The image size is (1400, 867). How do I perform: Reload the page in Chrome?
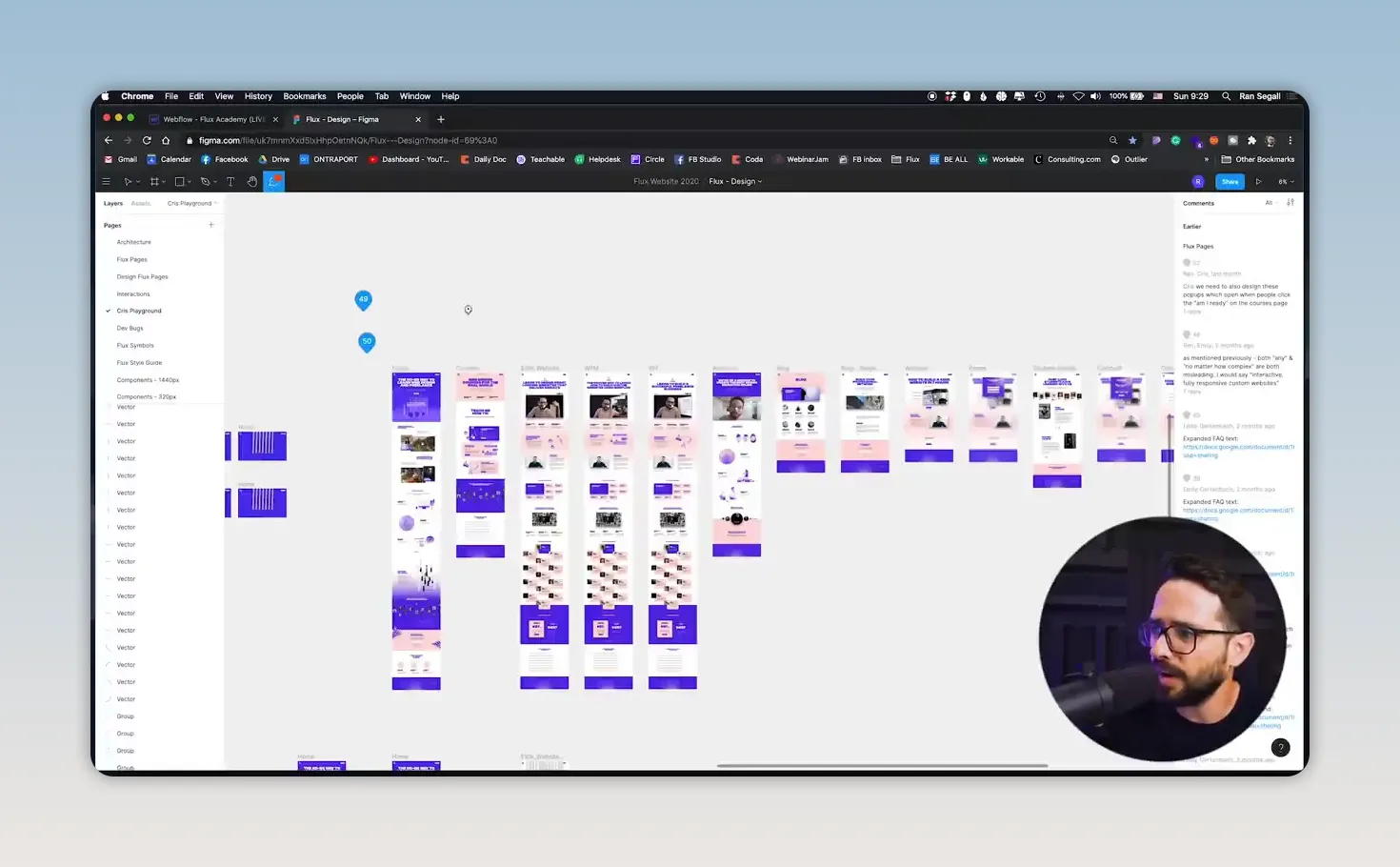147,140
